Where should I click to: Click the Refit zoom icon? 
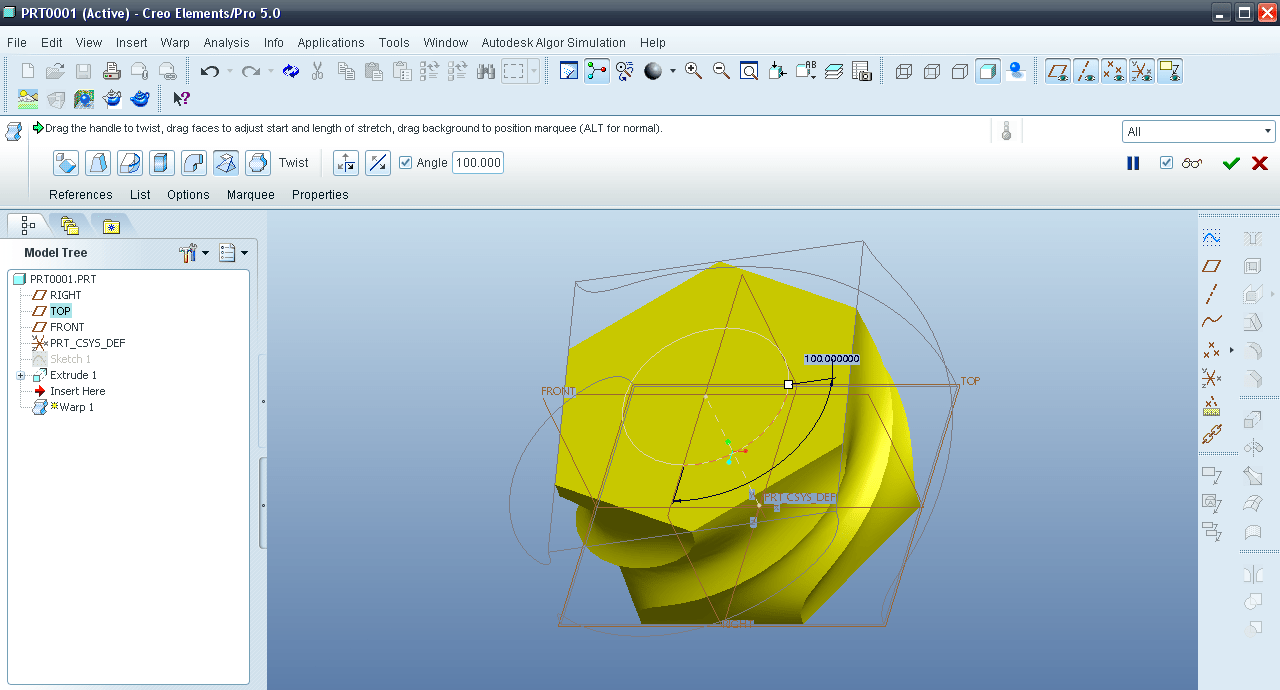(749, 71)
